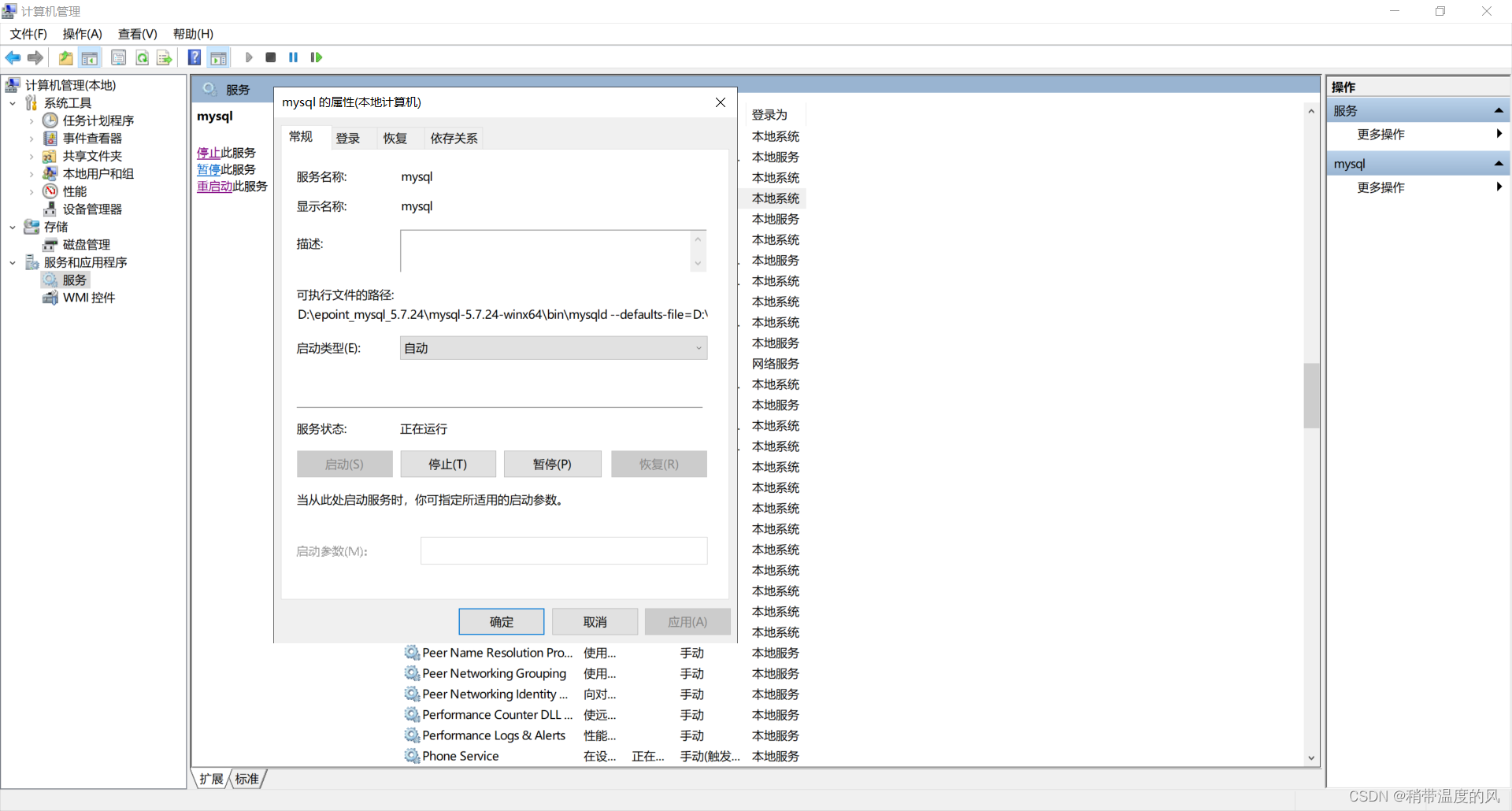Click the Refresh toolbar icon

point(142,57)
